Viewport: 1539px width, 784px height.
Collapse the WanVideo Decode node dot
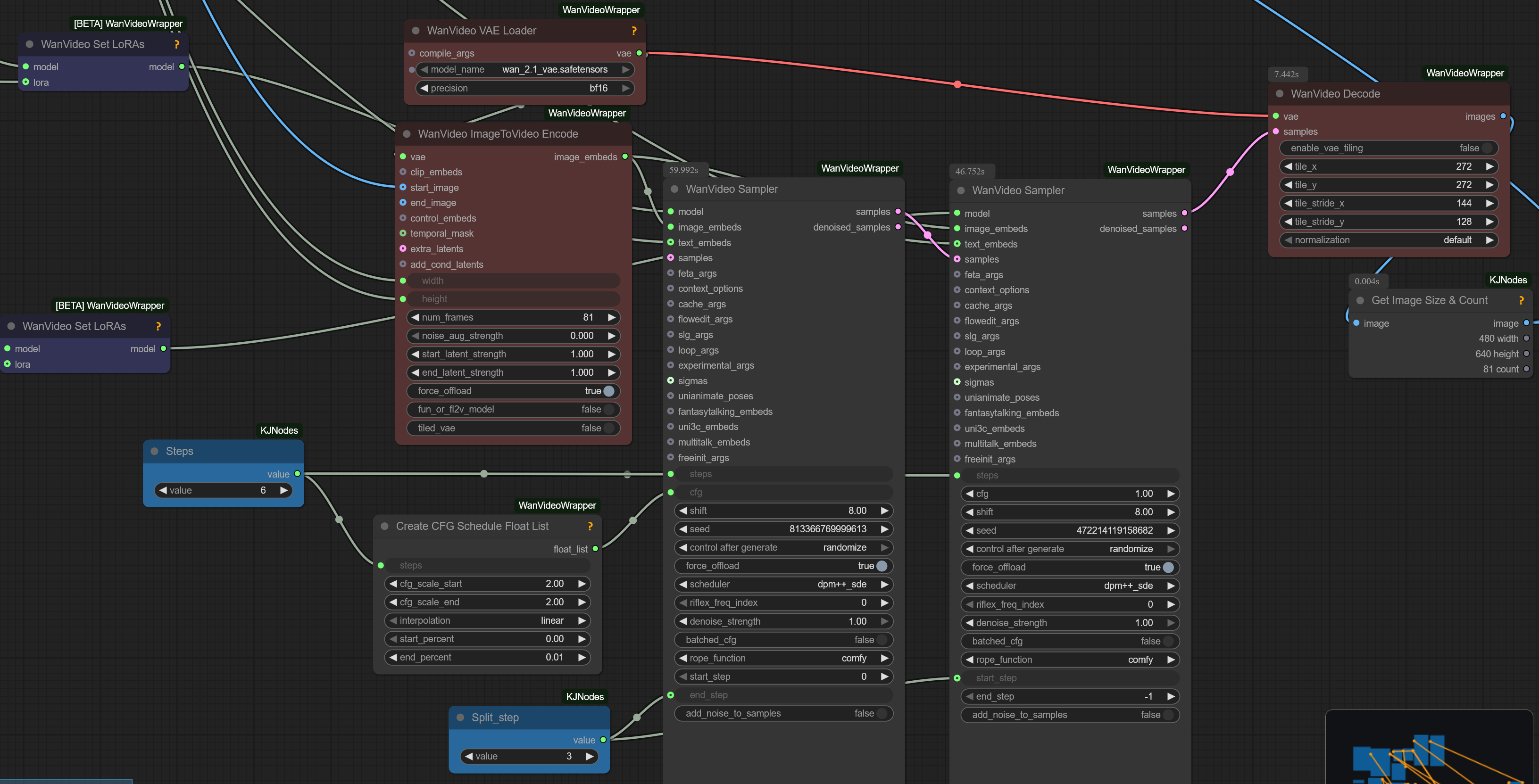coord(1280,94)
